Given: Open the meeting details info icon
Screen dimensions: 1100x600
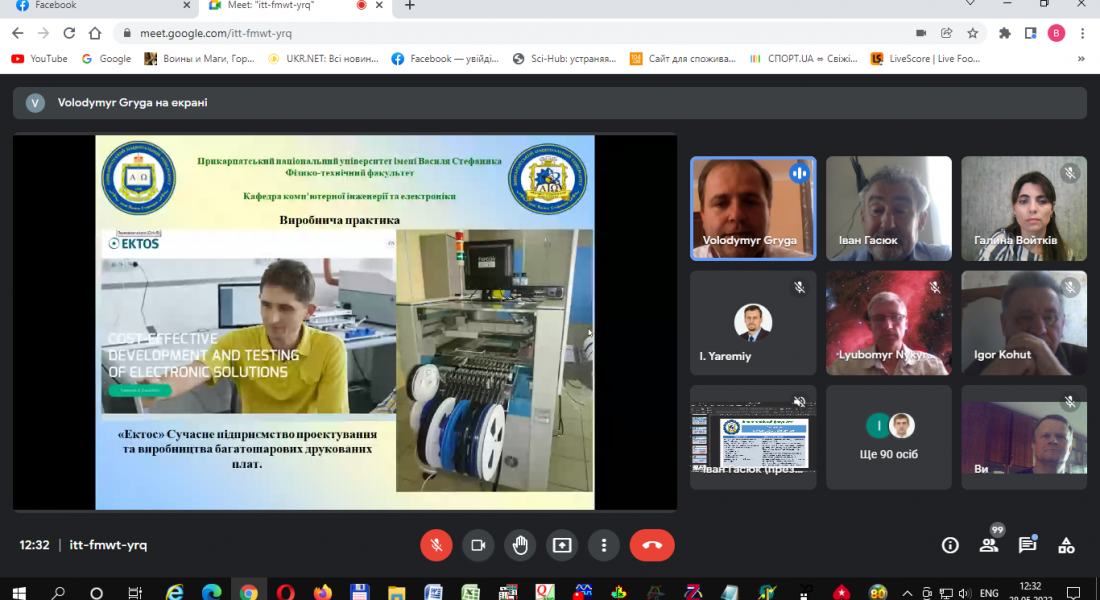Looking at the screenshot, I should (x=950, y=545).
